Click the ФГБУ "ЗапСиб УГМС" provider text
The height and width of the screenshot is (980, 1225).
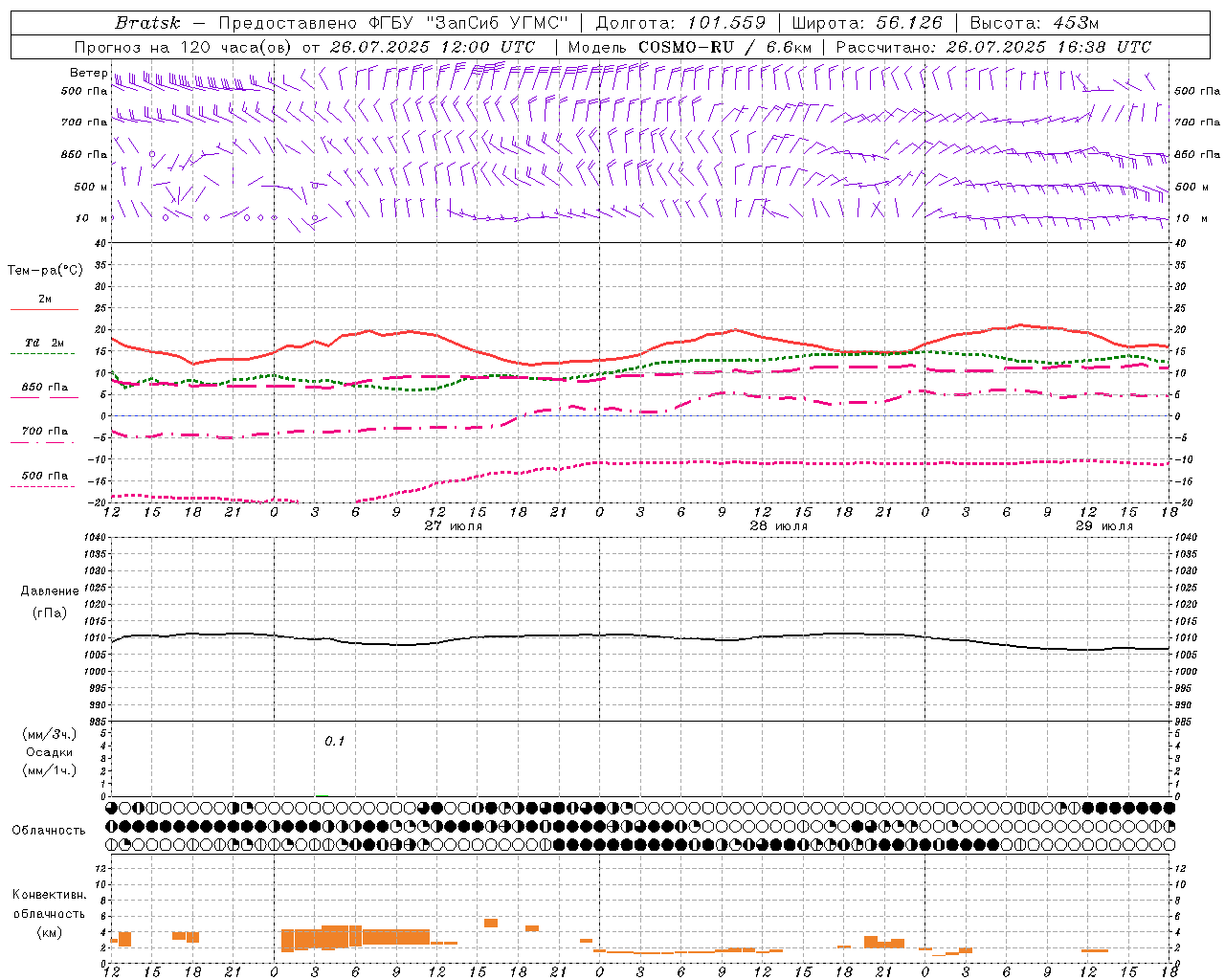469,23
